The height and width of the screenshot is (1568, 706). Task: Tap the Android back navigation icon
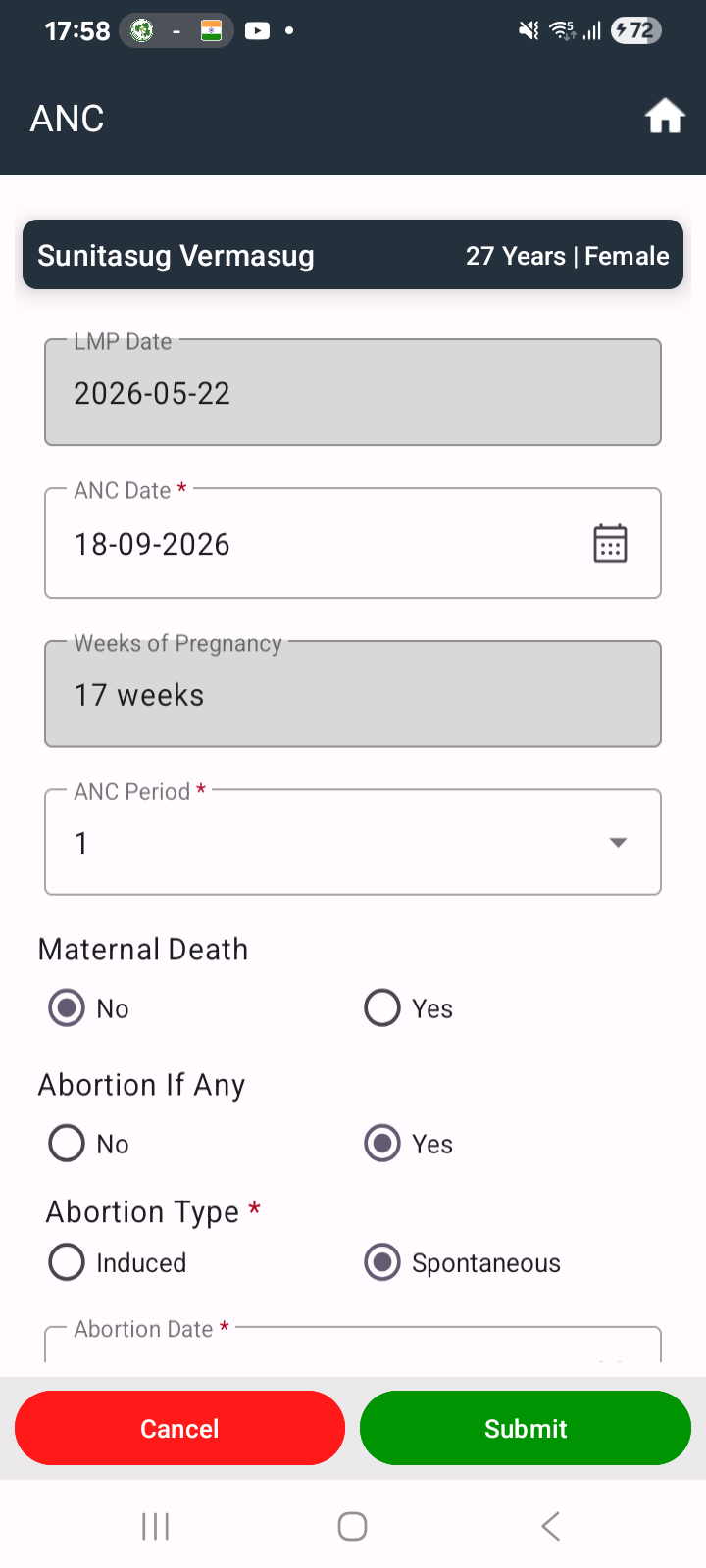(550, 1526)
